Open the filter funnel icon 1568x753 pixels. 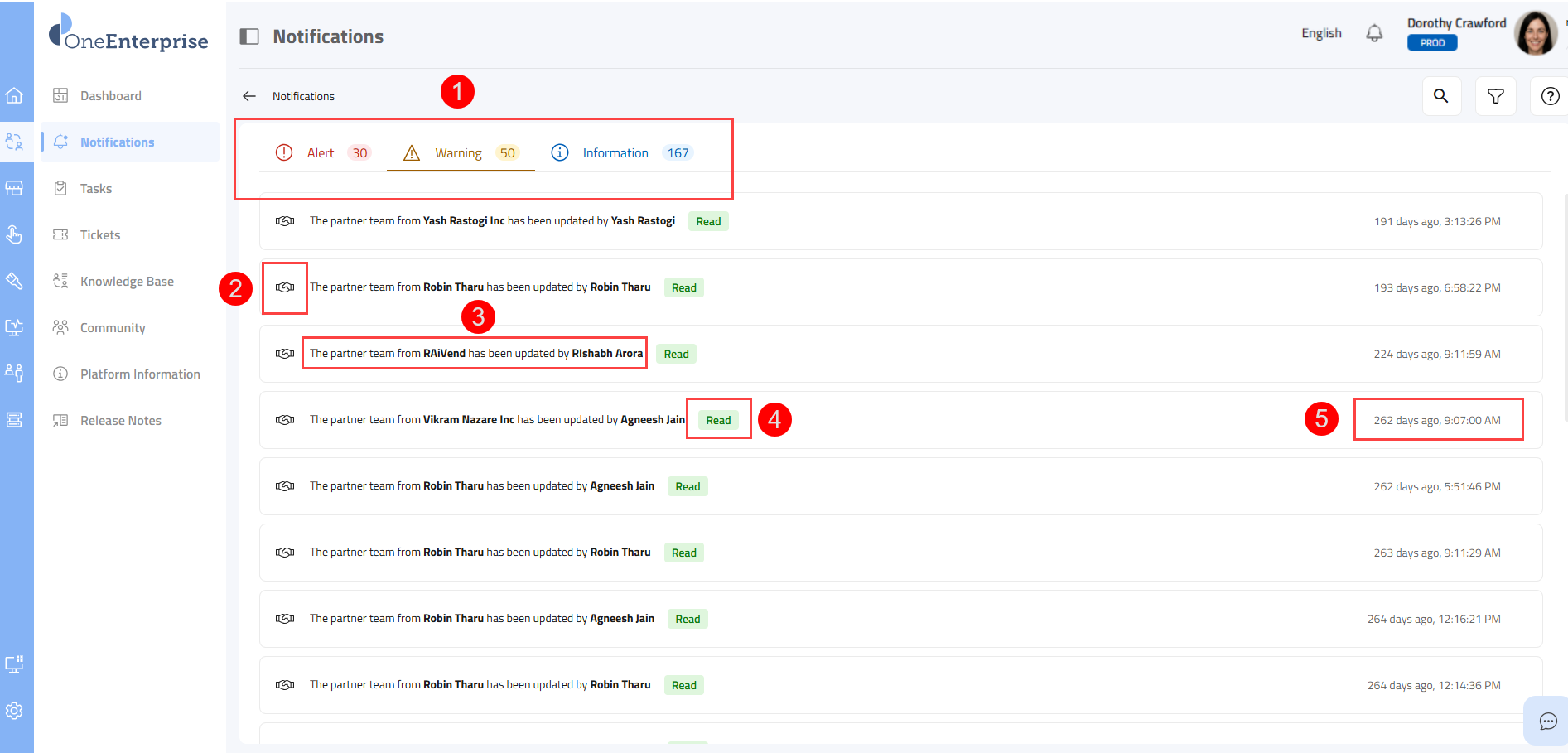(x=1496, y=96)
